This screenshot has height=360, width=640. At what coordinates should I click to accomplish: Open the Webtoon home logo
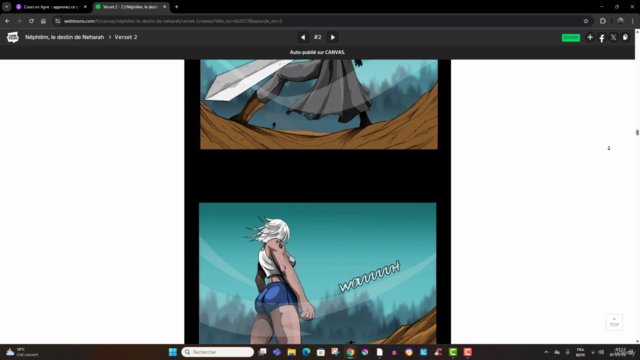tap(13, 37)
